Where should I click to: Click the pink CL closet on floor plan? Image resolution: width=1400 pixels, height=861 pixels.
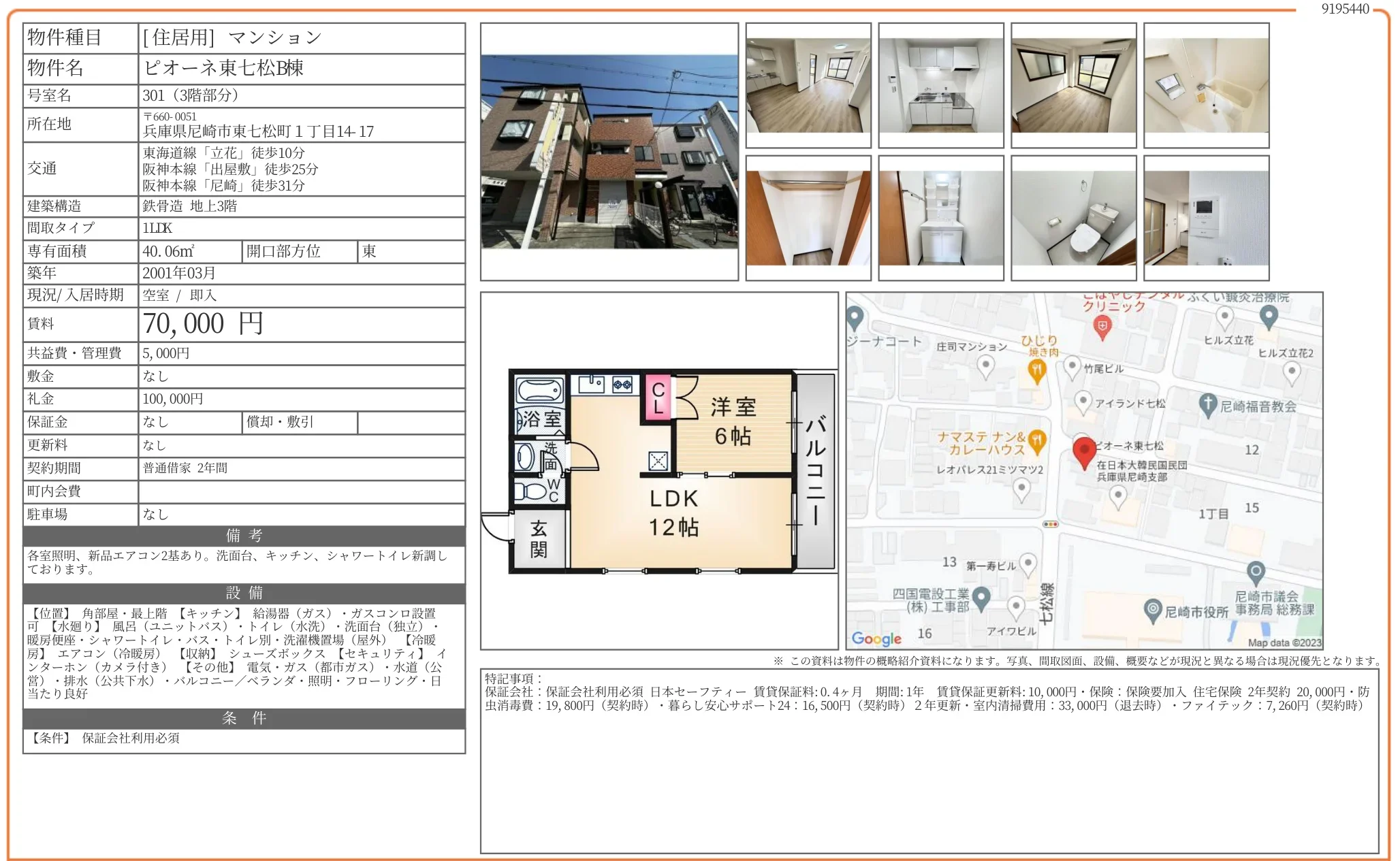pos(658,399)
